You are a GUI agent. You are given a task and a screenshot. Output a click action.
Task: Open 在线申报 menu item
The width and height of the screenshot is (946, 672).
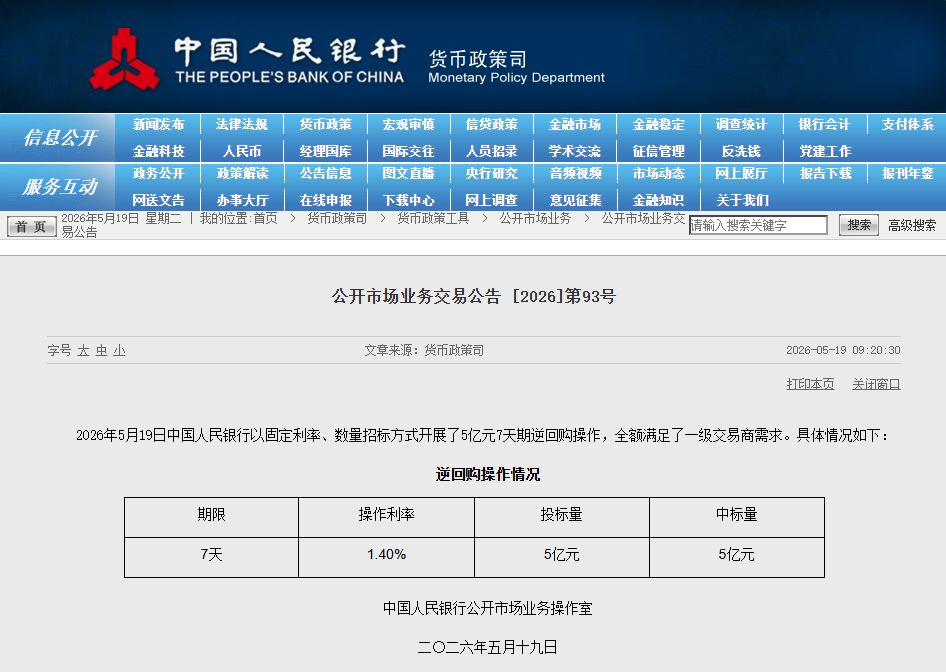325,200
